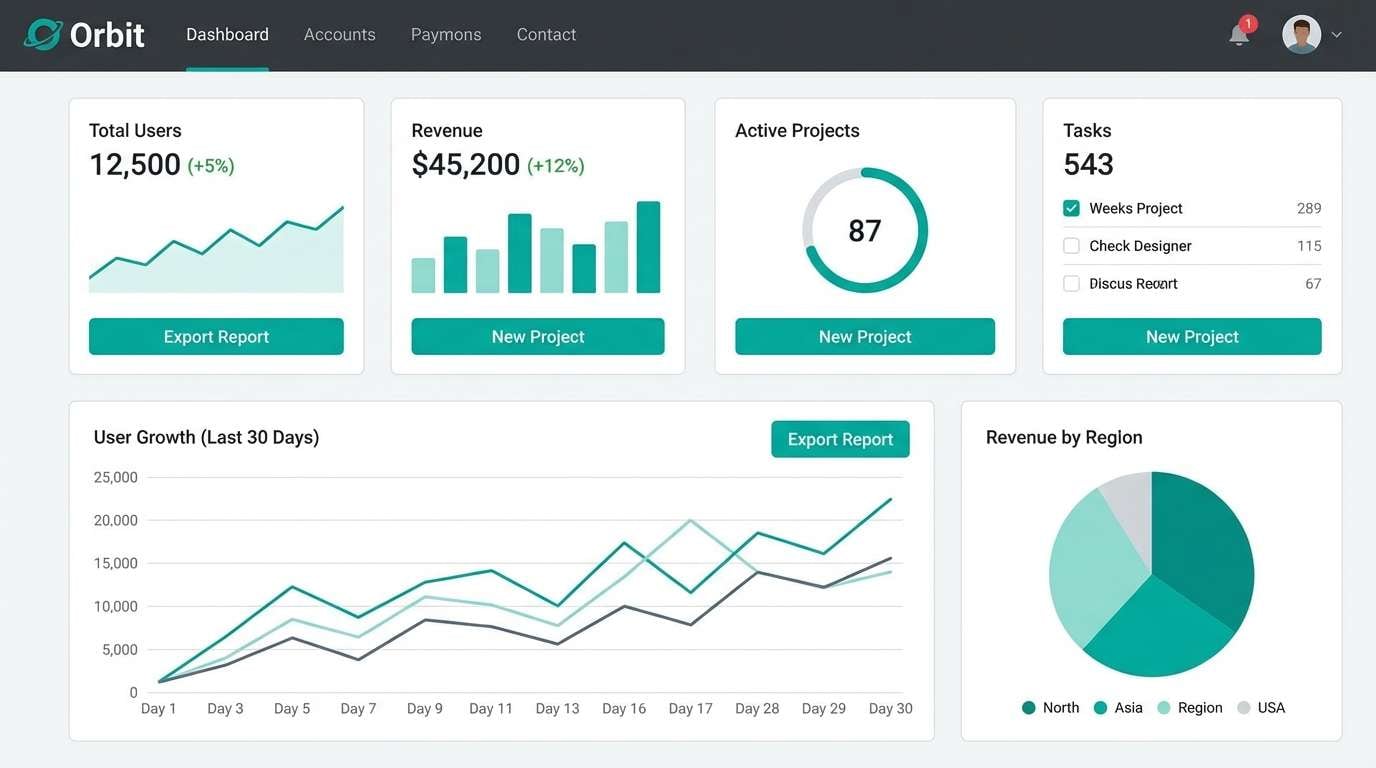The height and width of the screenshot is (768, 1376).
Task: Click the 87 progress ring
Action: (864, 230)
